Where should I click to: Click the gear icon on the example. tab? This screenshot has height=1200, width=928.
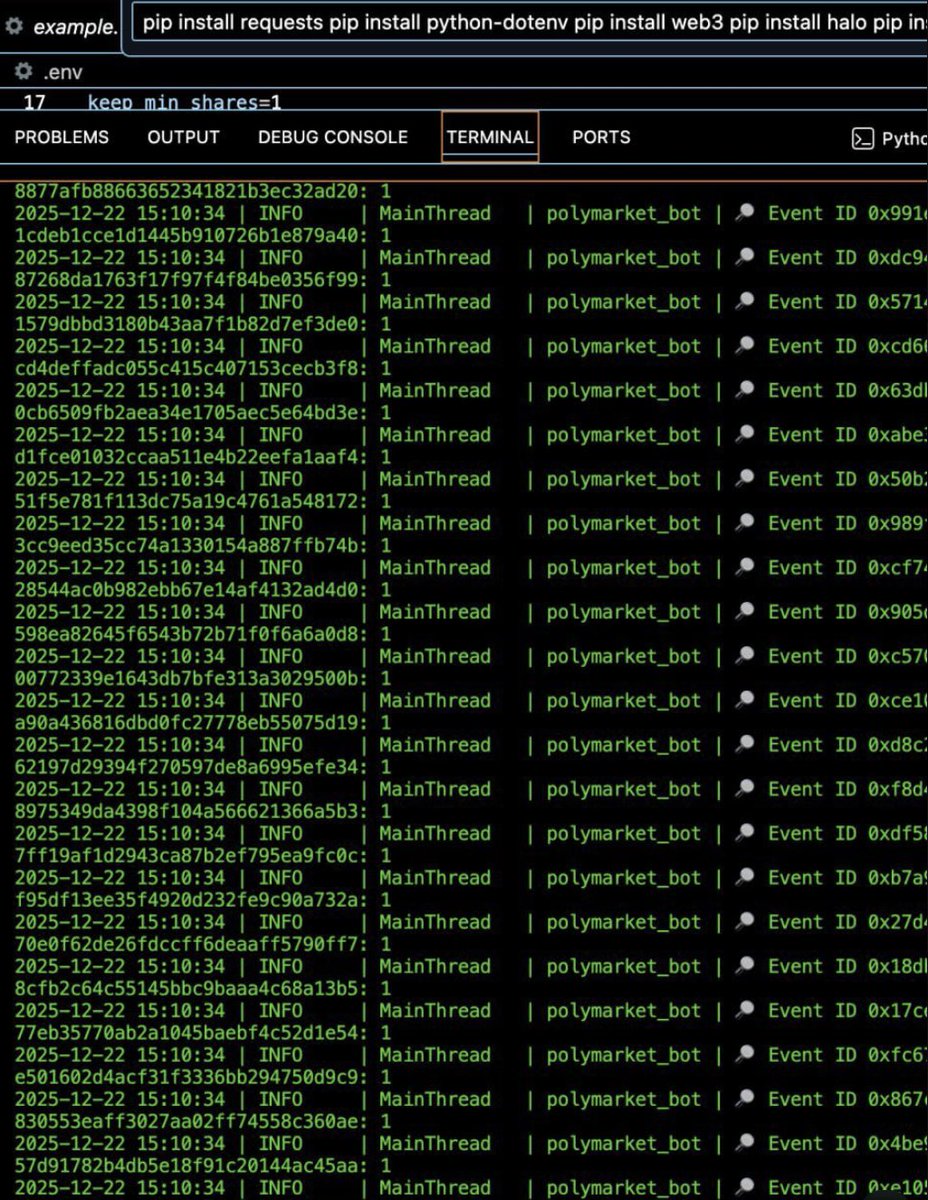pyautogui.click(x=13, y=27)
